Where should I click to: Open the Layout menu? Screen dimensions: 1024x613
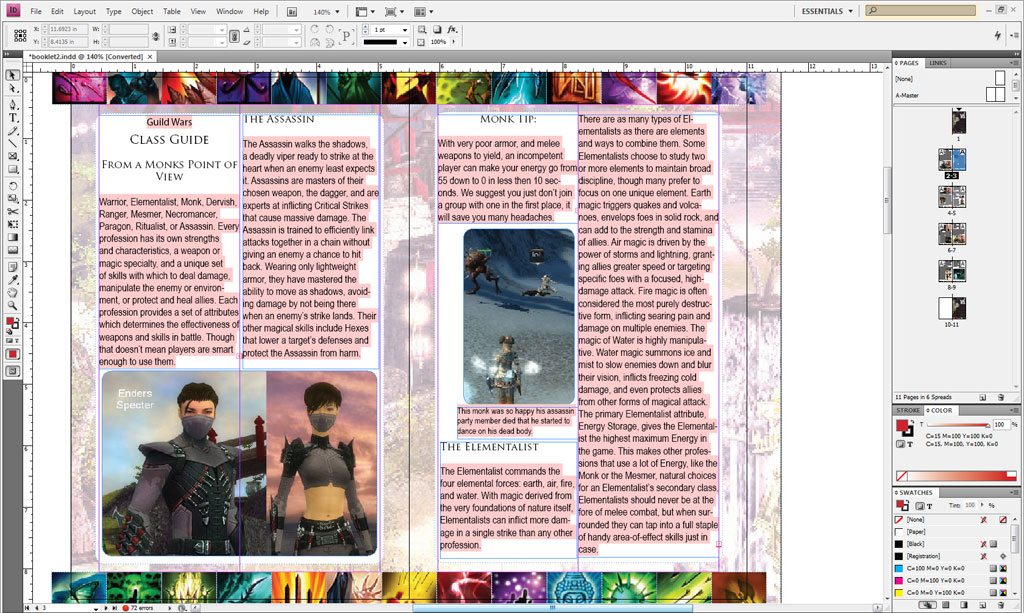[x=85, y=11]
